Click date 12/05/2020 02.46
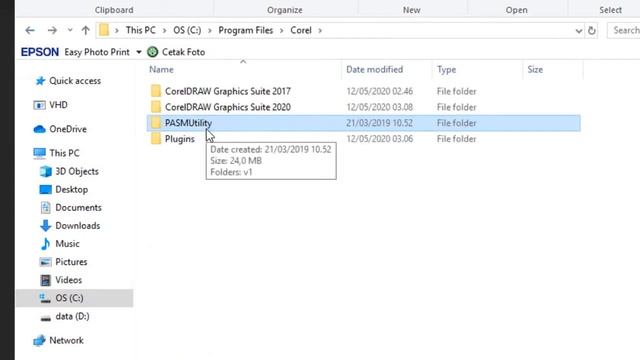Viewport: 640px width, 360px height. [x=380, y=91]
